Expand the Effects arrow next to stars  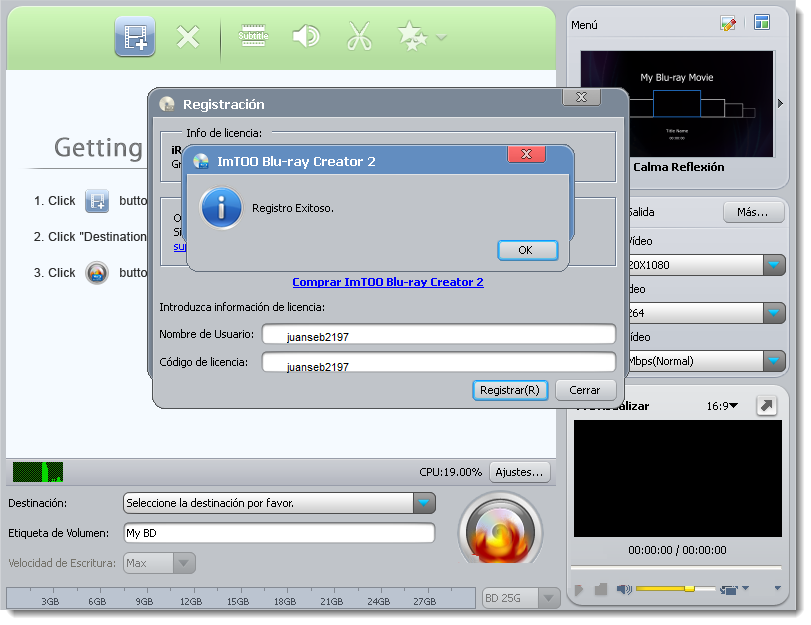(441, 37)
